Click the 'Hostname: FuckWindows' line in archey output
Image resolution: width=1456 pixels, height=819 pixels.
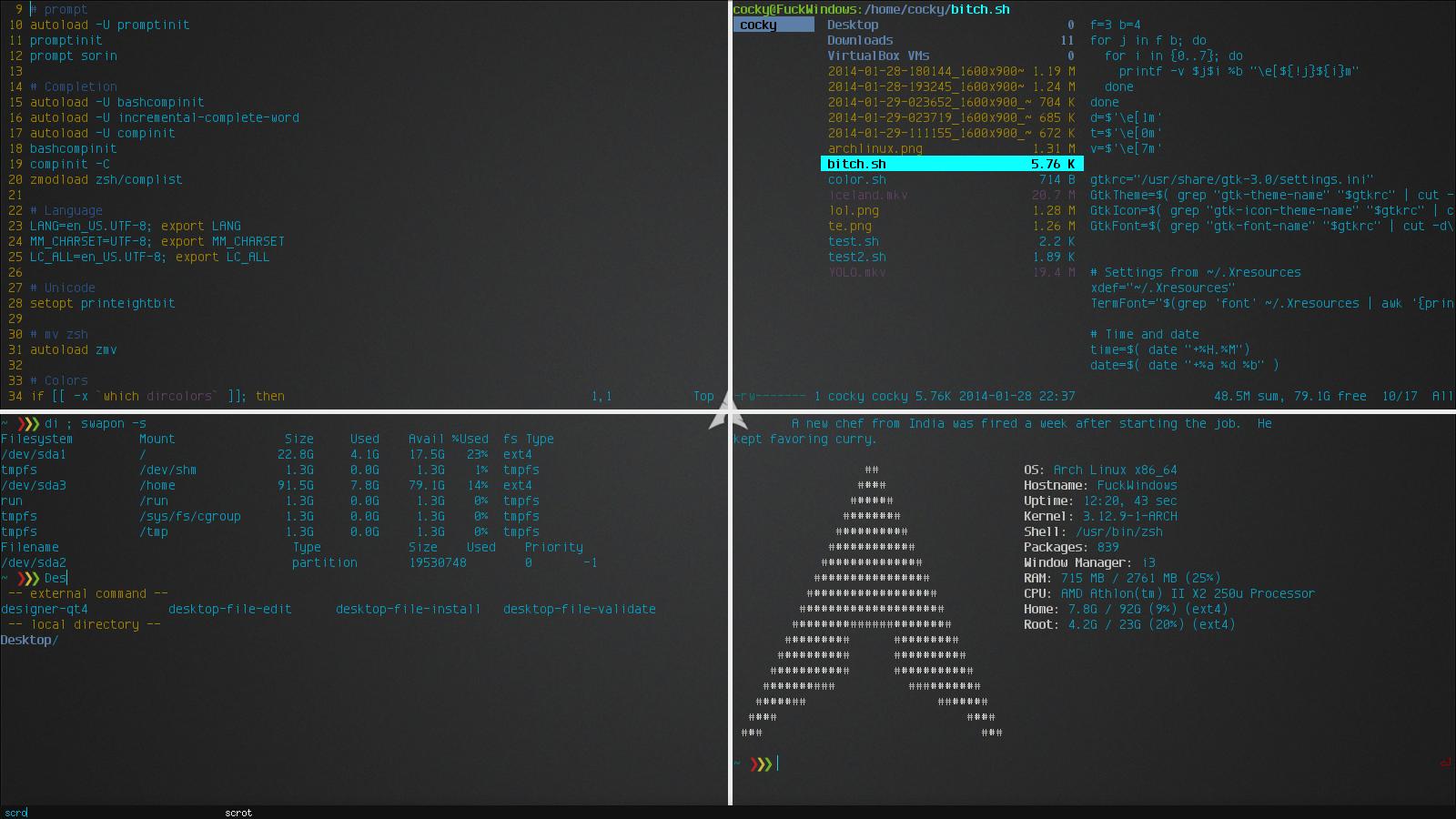[1100, 485]
